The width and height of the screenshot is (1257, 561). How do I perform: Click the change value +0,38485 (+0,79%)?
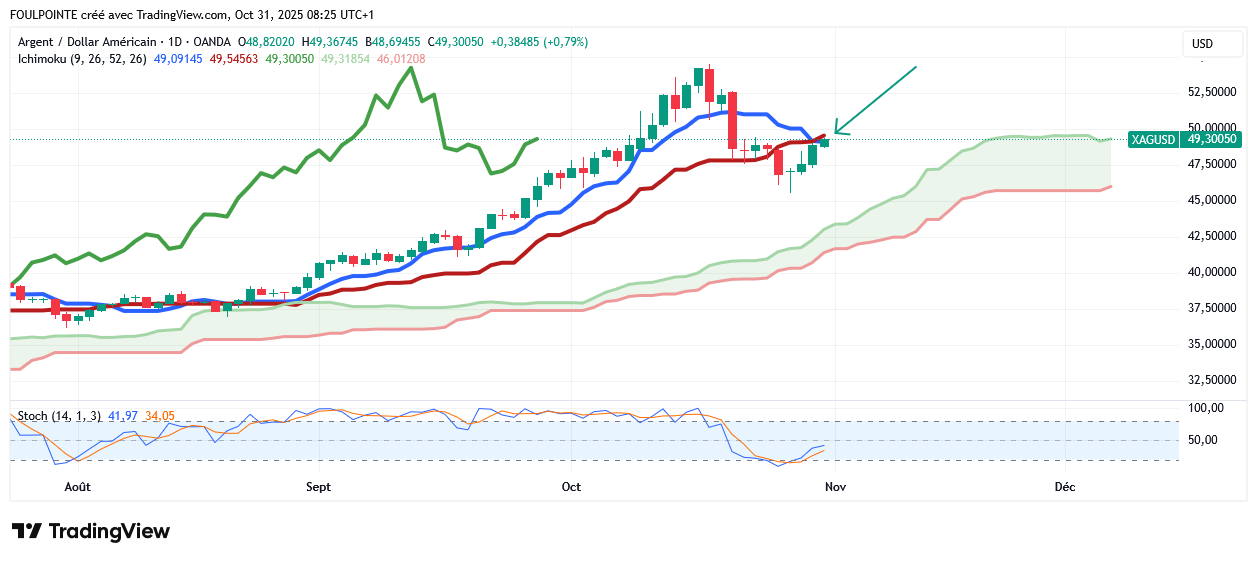539,42
